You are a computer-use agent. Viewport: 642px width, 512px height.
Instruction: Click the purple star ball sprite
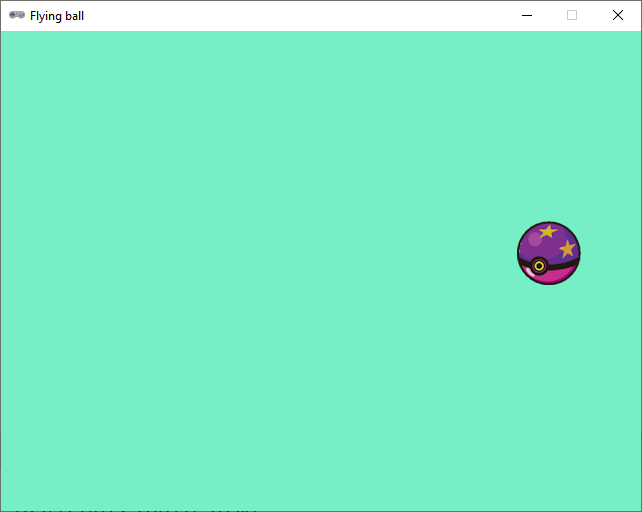coord(549,253)
